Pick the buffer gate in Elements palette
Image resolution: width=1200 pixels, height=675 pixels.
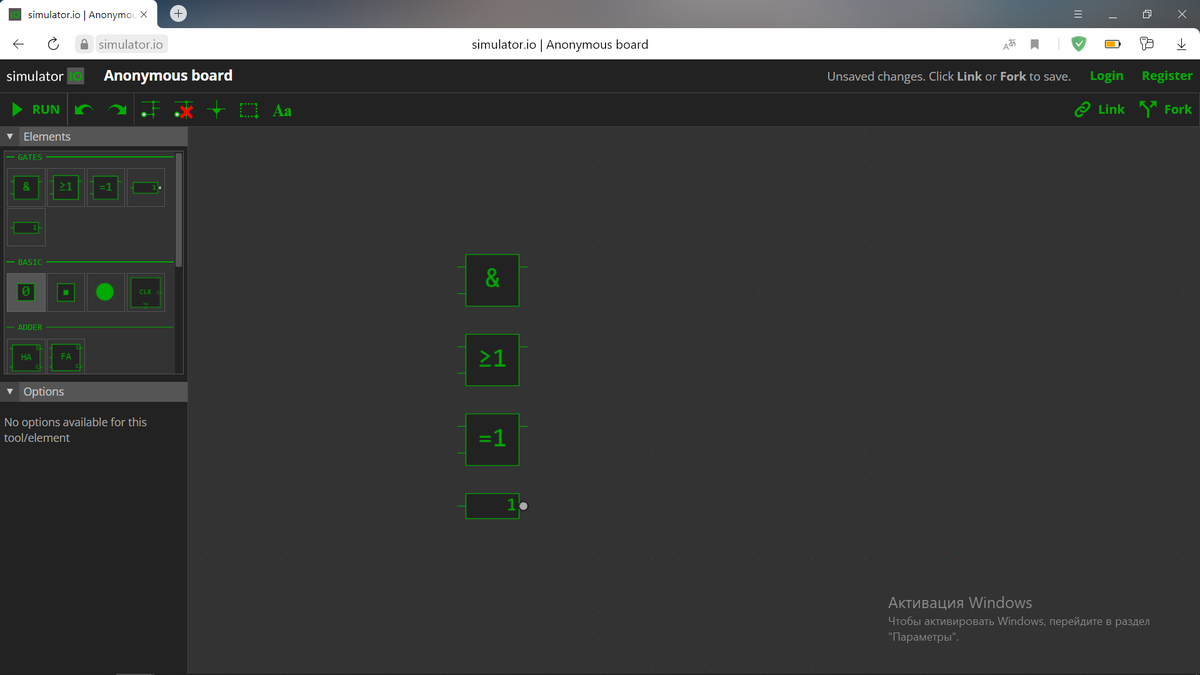(26, 227)
